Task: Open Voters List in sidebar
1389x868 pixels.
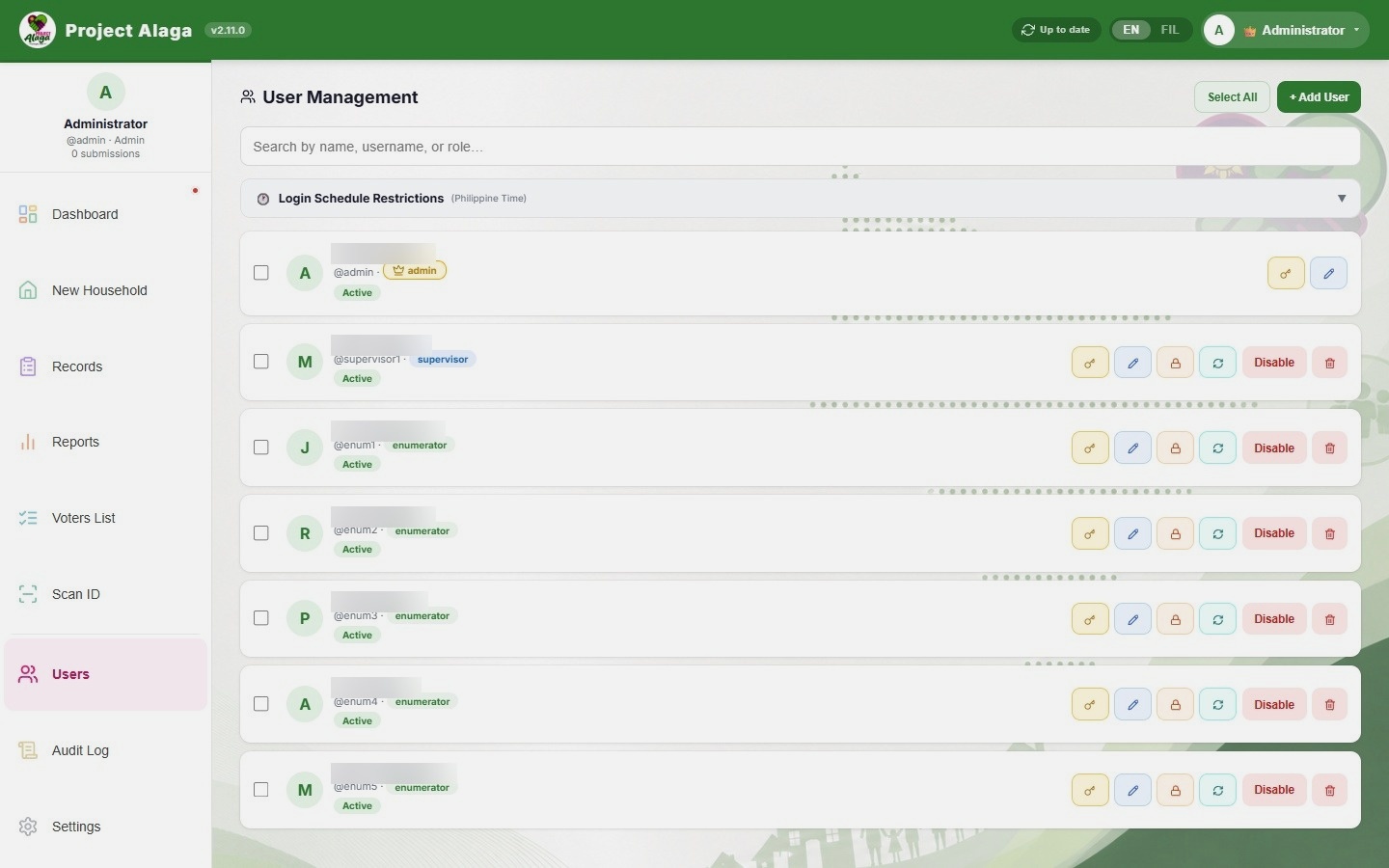Action: coord(106,518)
